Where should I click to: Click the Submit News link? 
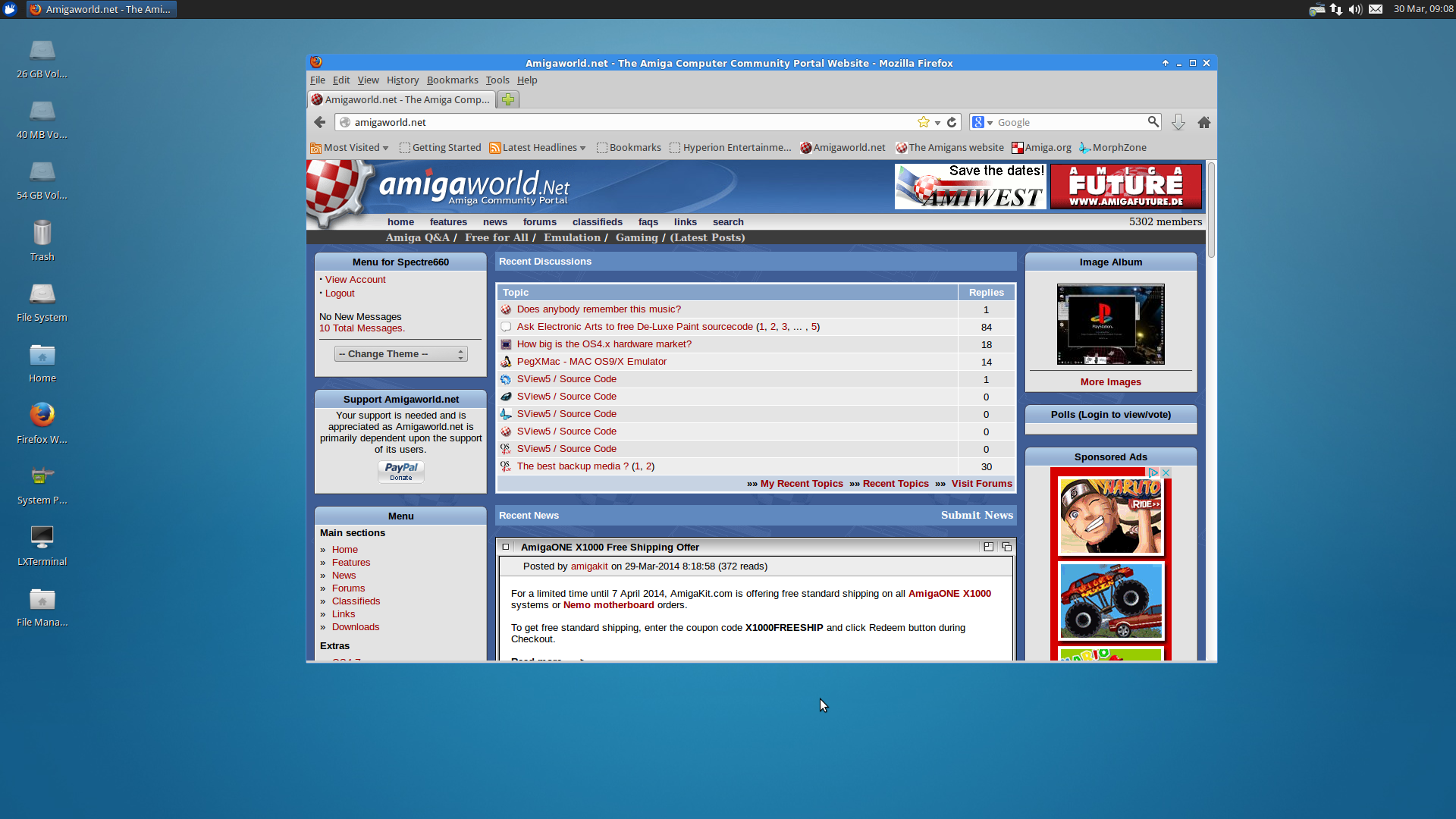pyautogui.click(x=977, y=515)
